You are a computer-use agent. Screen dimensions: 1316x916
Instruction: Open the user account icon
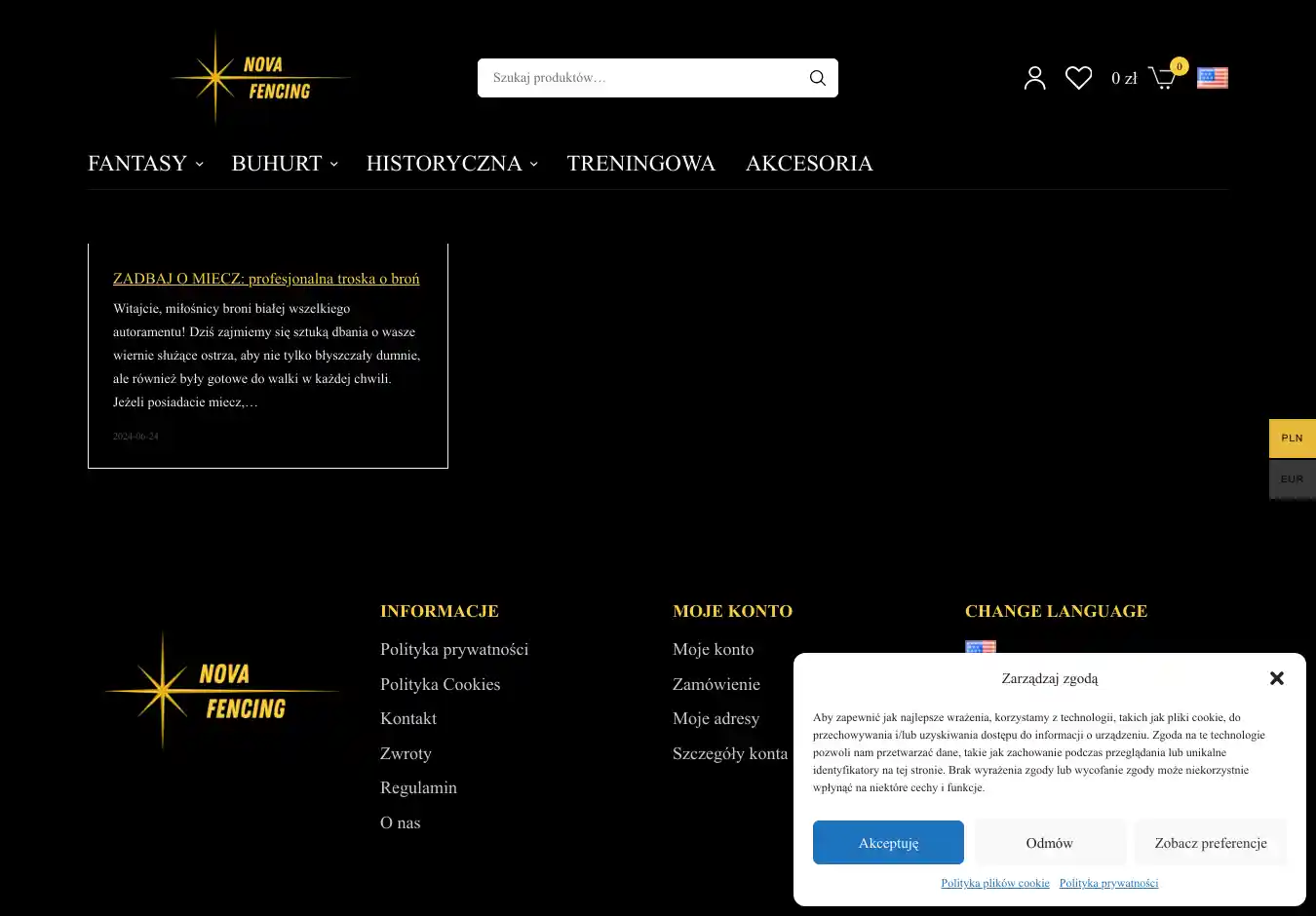(x=1034, y=78)
